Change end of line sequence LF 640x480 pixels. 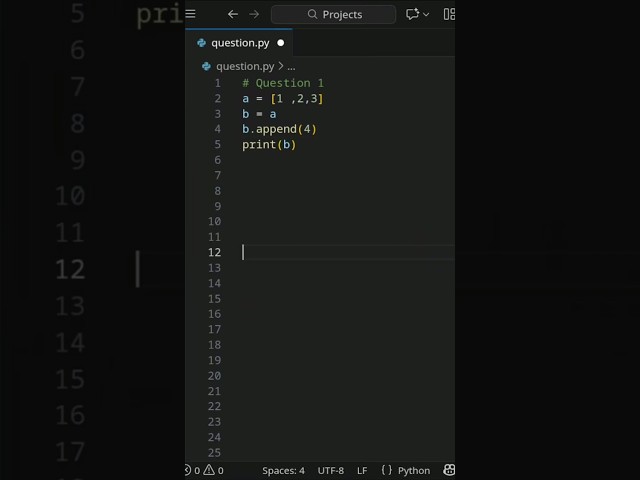click(x=362, y=471)
